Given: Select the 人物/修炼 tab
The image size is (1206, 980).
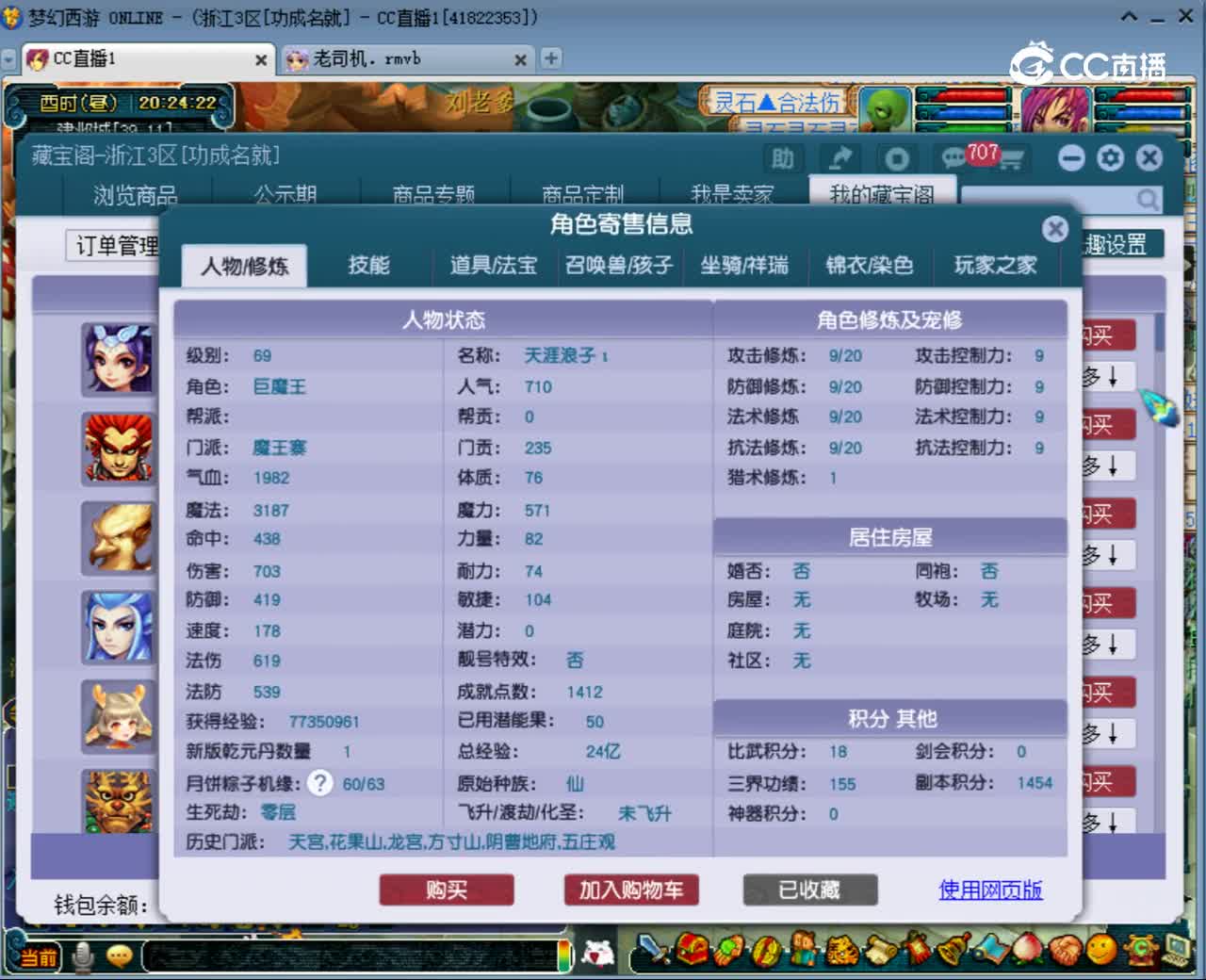Looking at the screenshot, I should pos(244,267).
